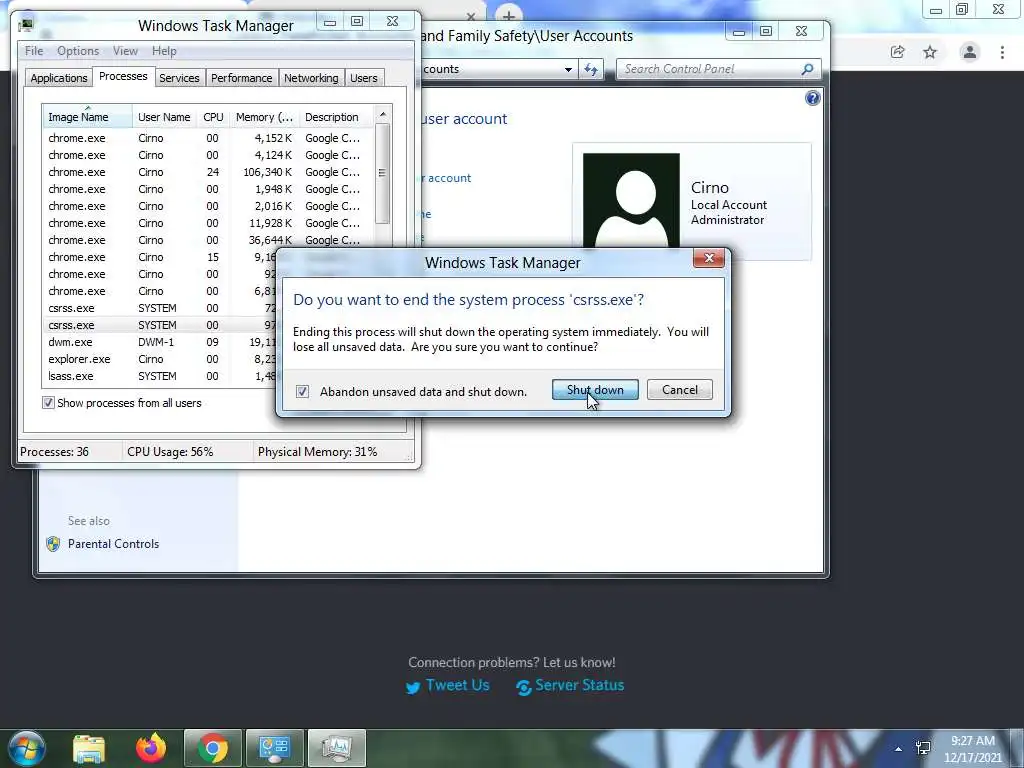The image size is (1024, 768).
Task: Open a new Chrome tab with plus button
Action: [509, 14]
